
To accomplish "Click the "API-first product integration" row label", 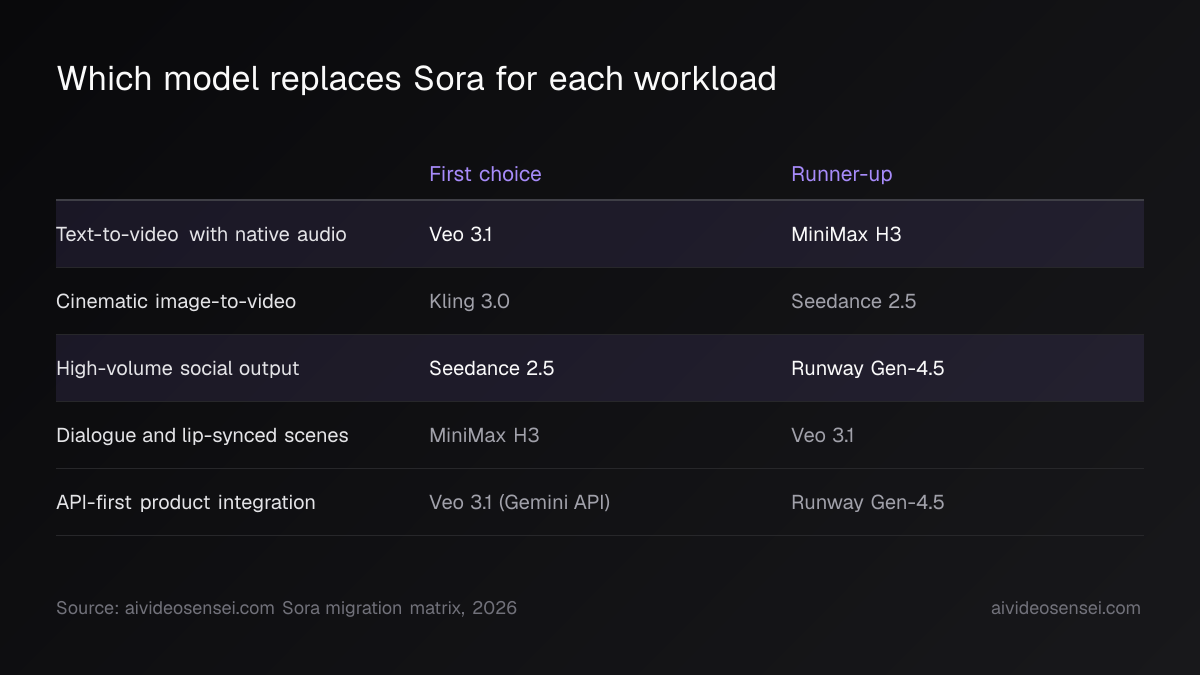I will point(186,502).
